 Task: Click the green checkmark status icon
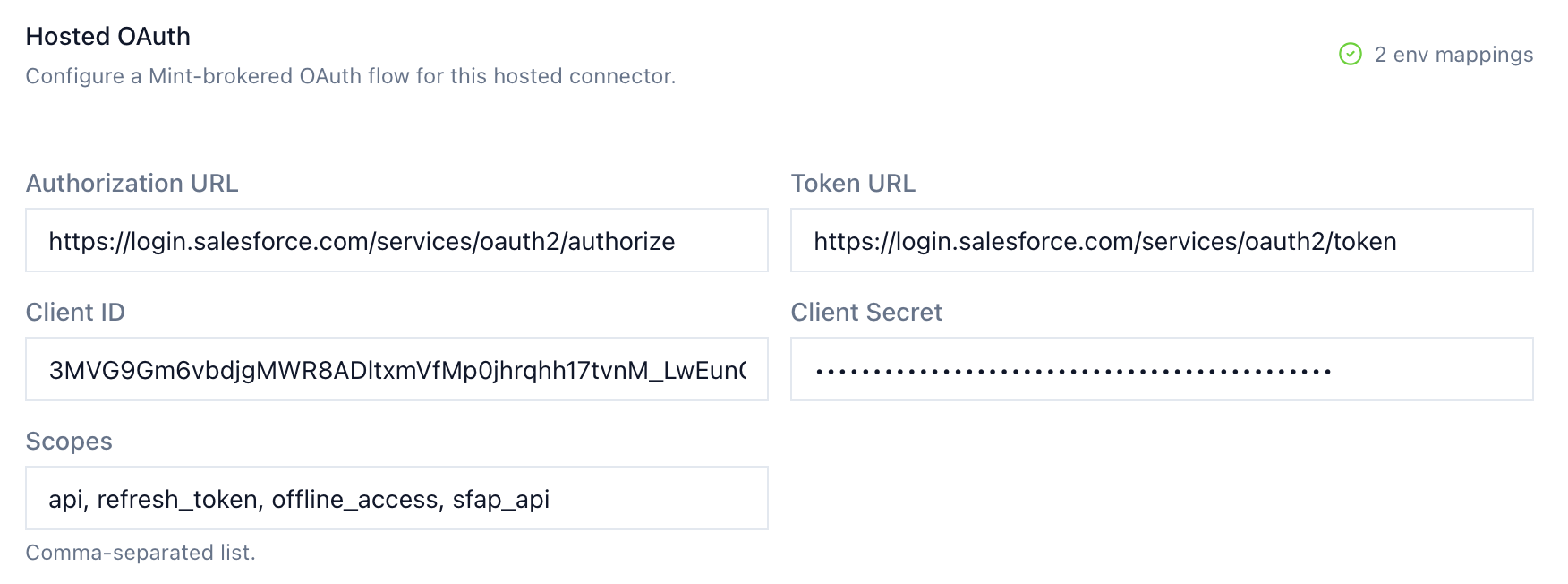tap(1350, 55)
